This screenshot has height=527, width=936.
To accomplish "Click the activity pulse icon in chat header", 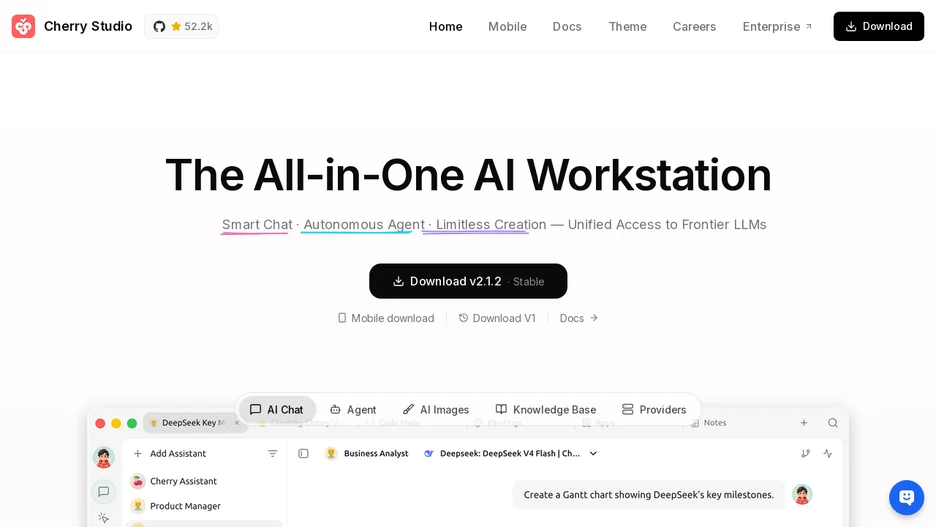I will pyautogui.click(x=827, y=454).
